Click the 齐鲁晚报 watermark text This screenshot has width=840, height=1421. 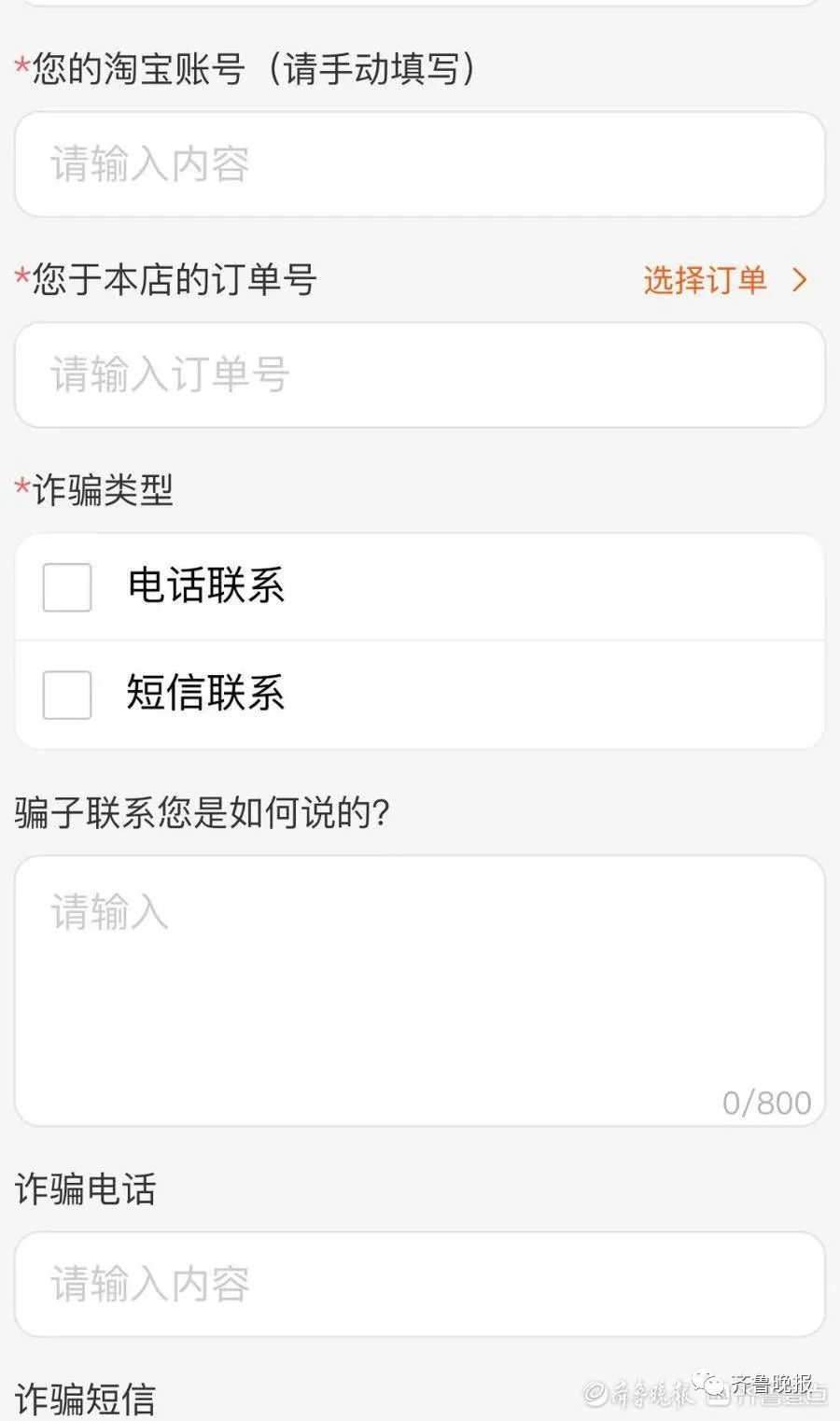pos(772,1384)
